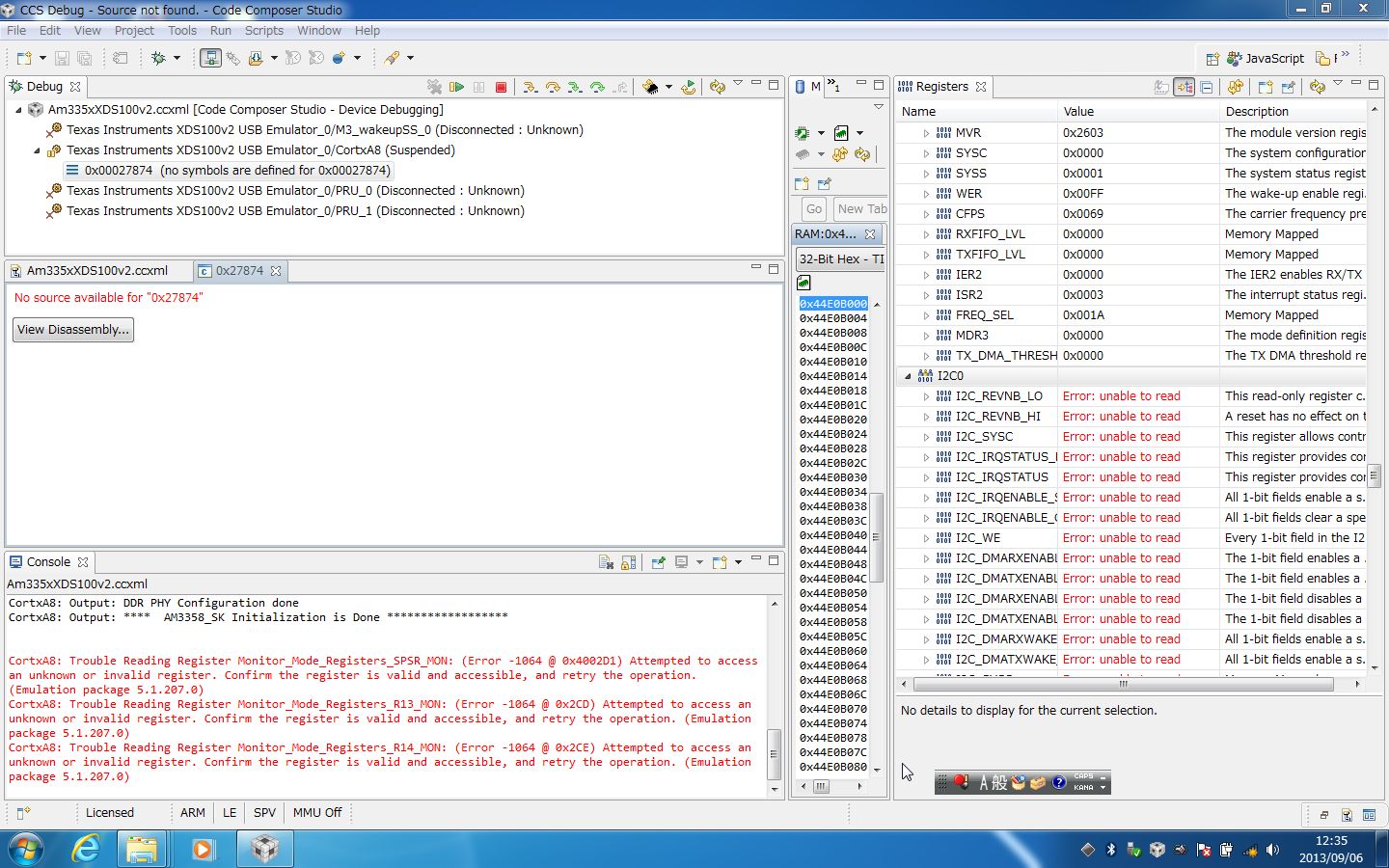
Task: Select the PRU_0 (Disconnected) tree row
Action: pyautogui.click(x=295, y=191)
